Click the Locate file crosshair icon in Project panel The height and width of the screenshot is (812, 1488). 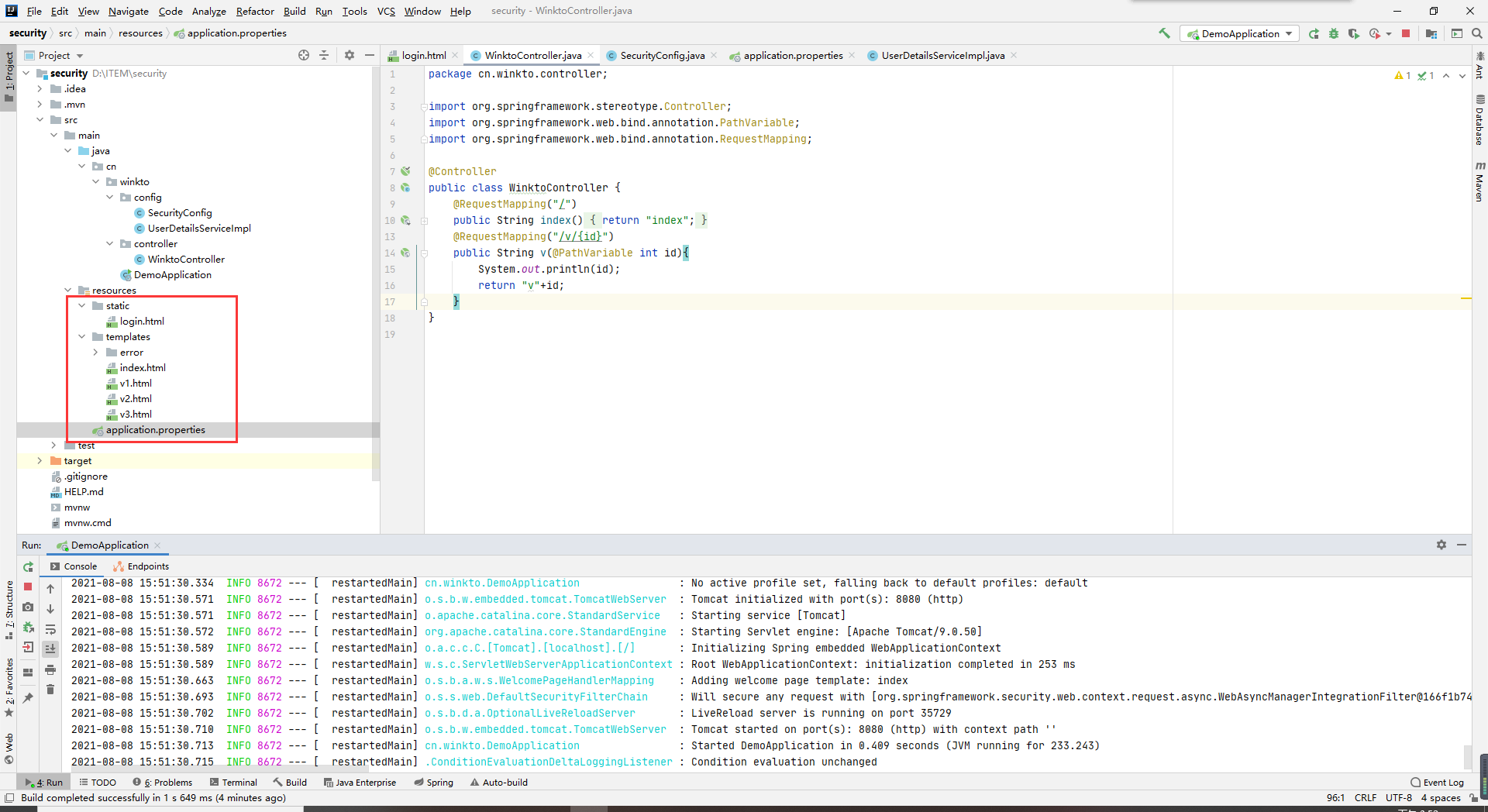coord(304,55)
